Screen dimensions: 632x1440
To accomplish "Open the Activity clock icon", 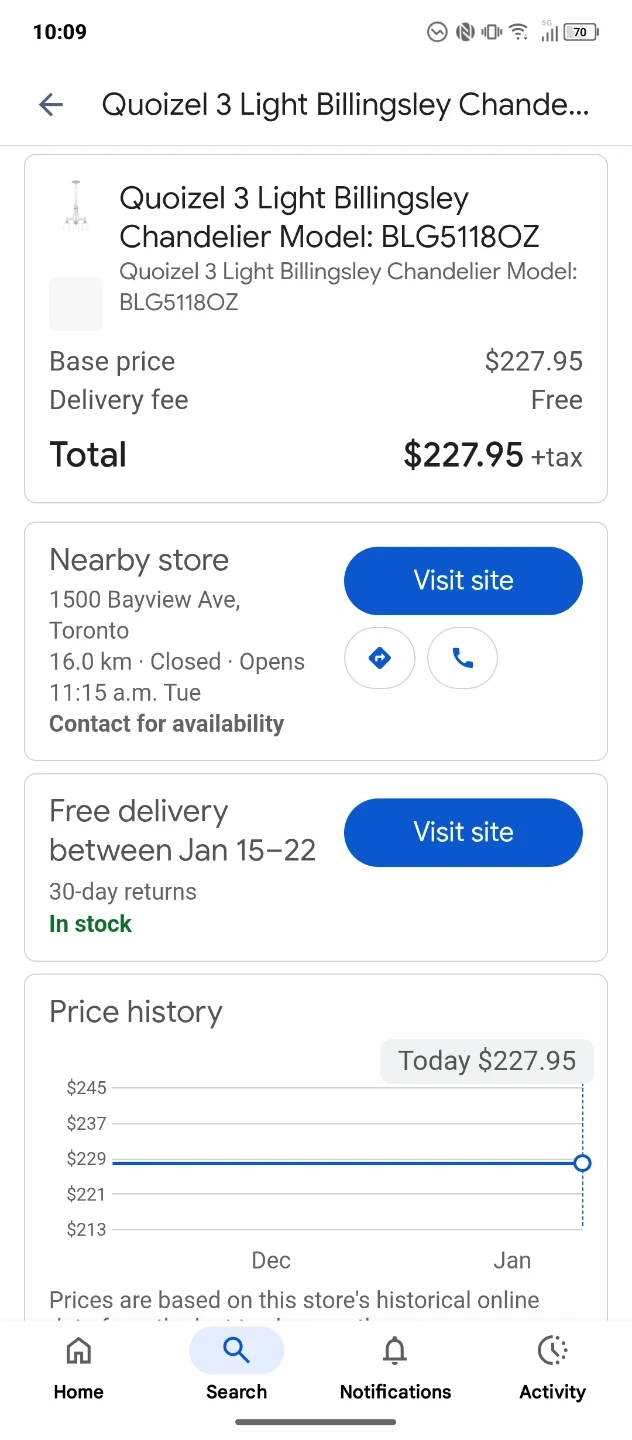I will (x=552, y=1352).
